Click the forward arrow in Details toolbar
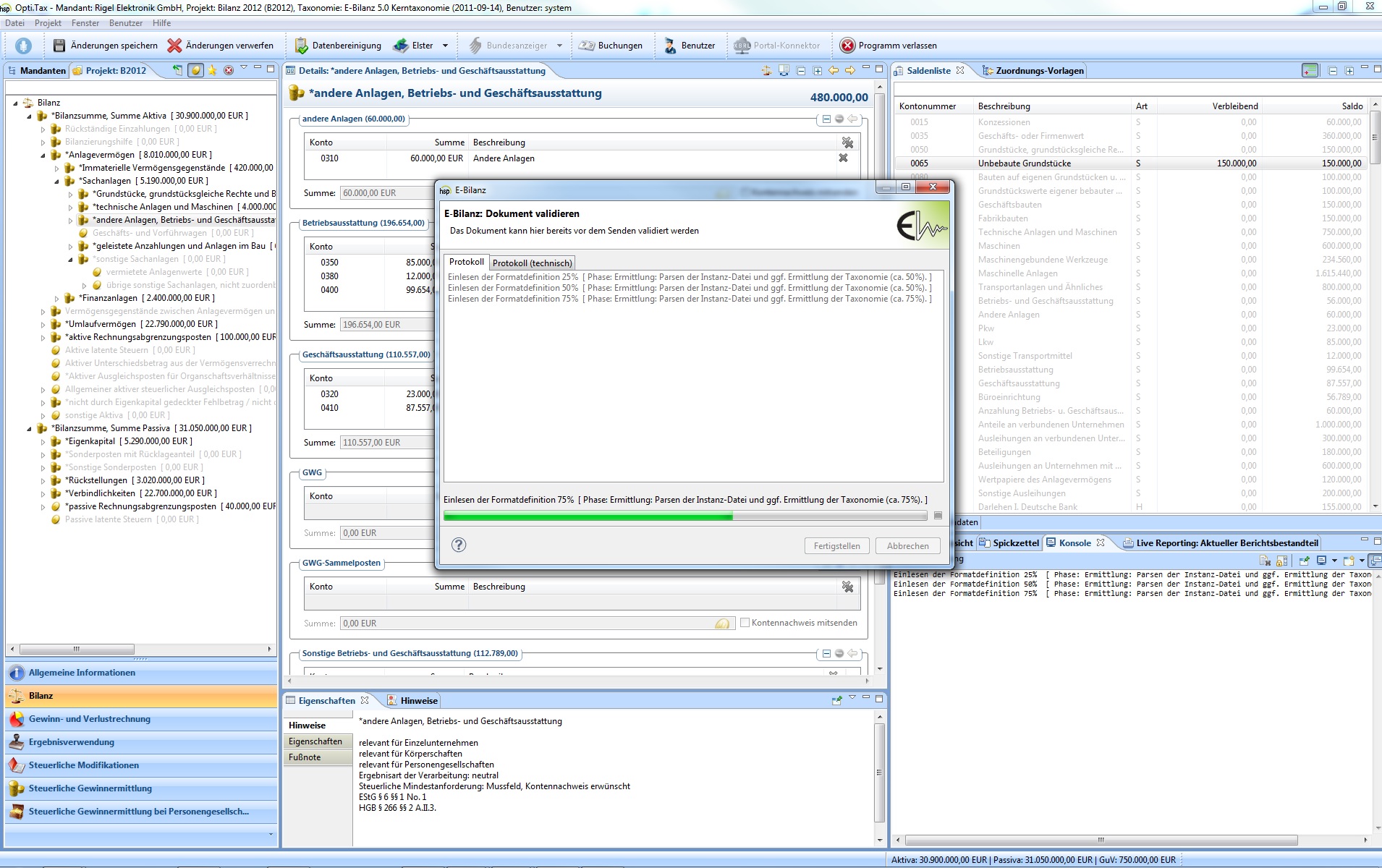The width and height of the screenshot is (1382, 868). coord(850,70)
